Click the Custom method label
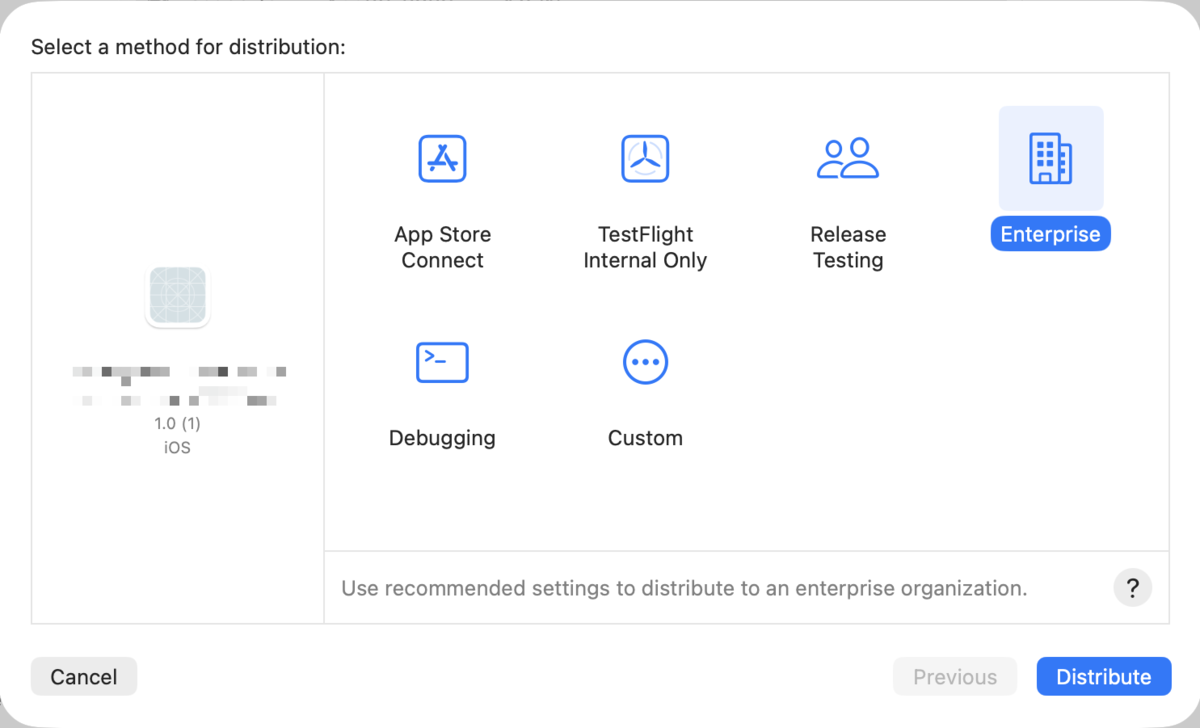 click(645, 438)
